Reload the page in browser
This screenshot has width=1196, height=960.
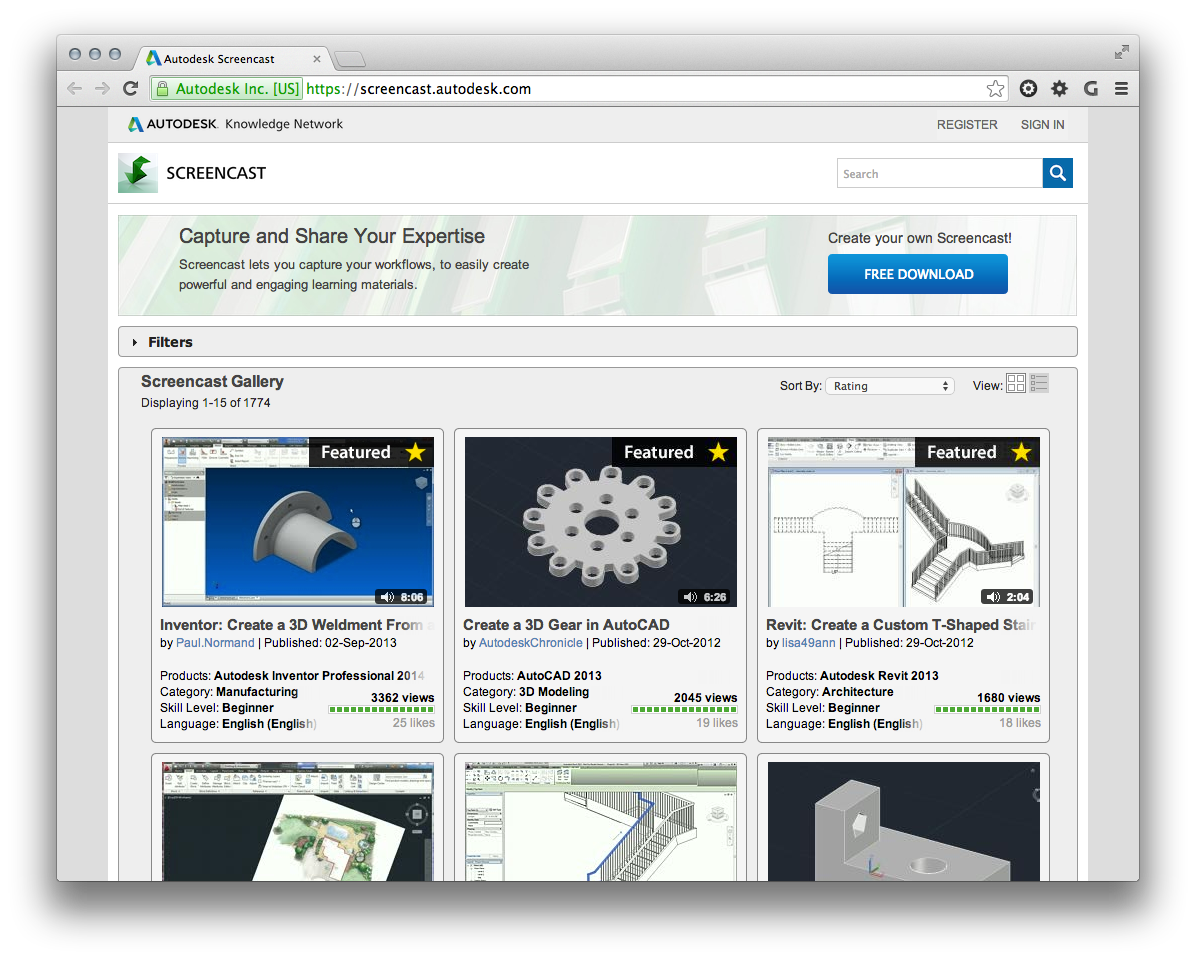(130, 89)
